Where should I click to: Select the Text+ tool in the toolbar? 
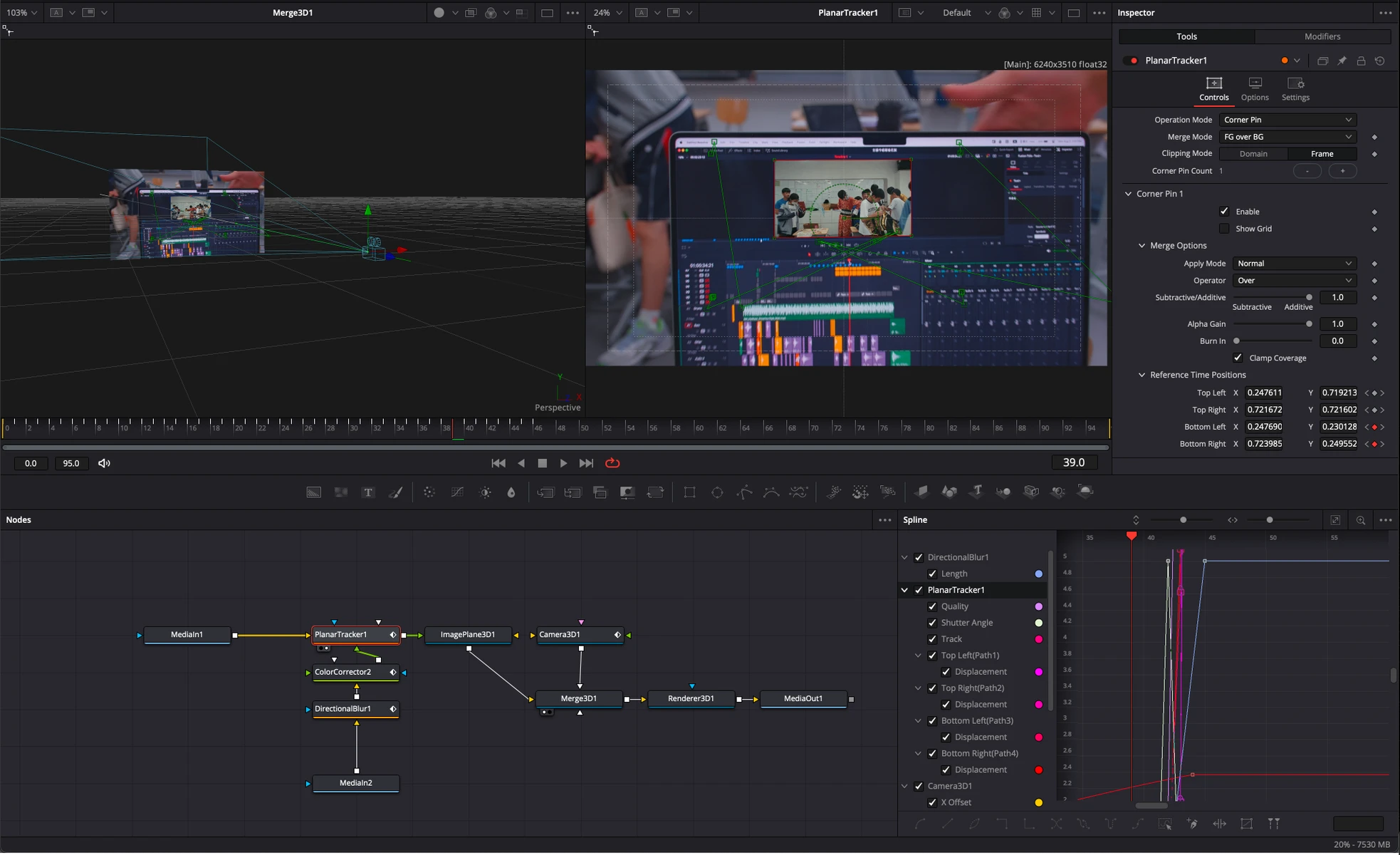(x=368, y=492)
